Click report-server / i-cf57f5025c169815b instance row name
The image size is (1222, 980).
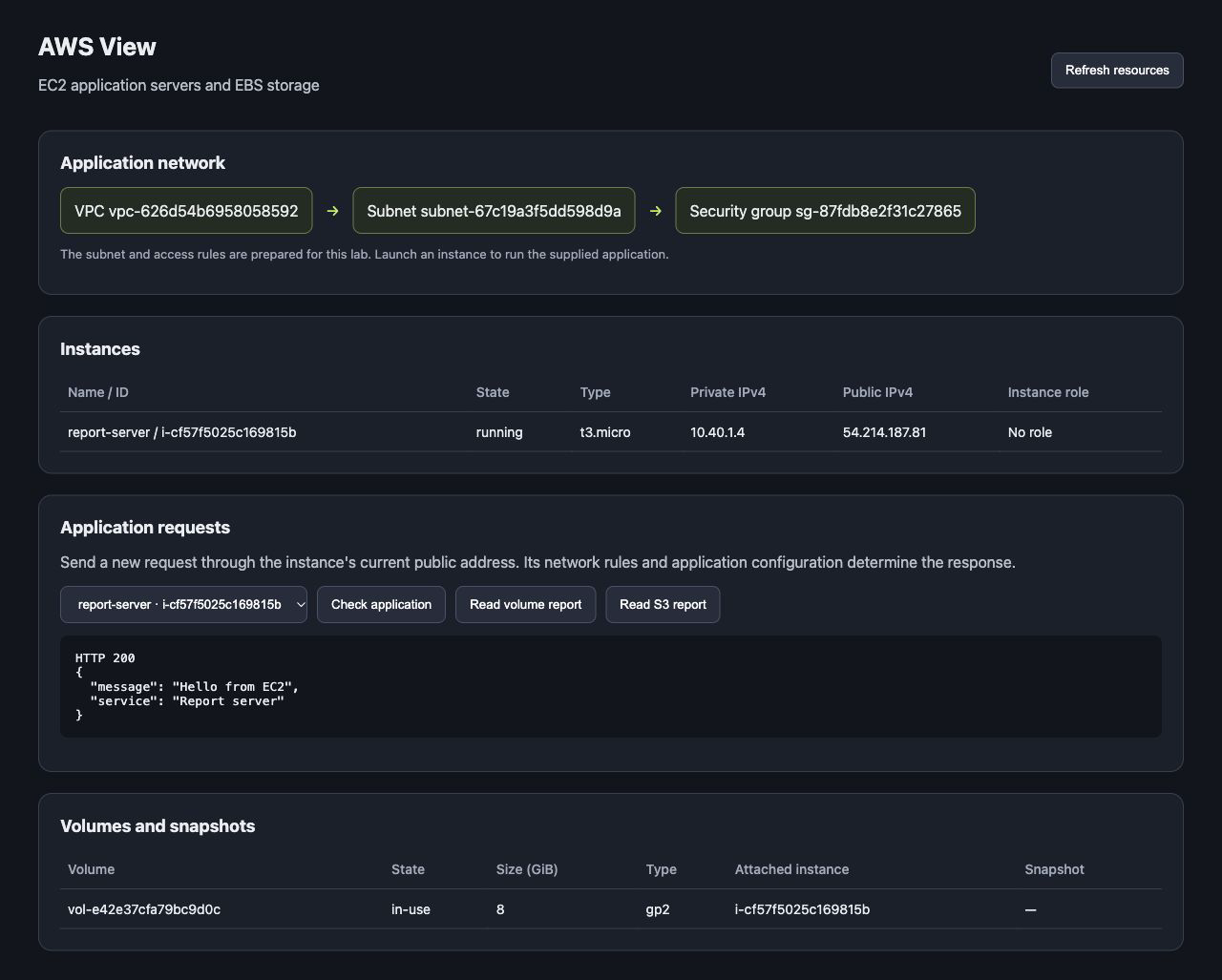tap(182, 432)
